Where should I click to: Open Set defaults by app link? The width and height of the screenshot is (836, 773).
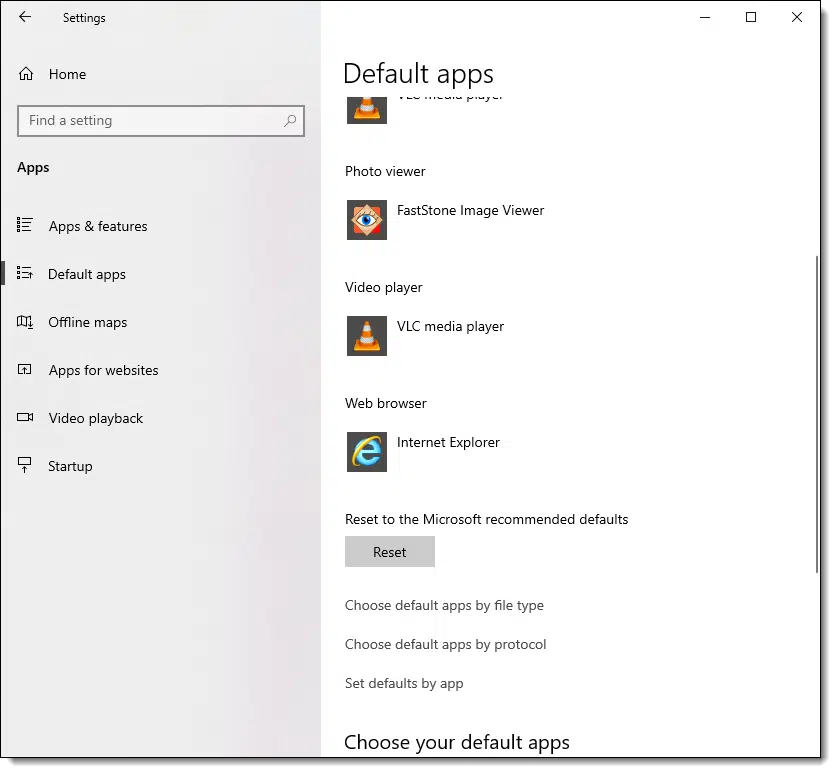[x=404, y=683]
